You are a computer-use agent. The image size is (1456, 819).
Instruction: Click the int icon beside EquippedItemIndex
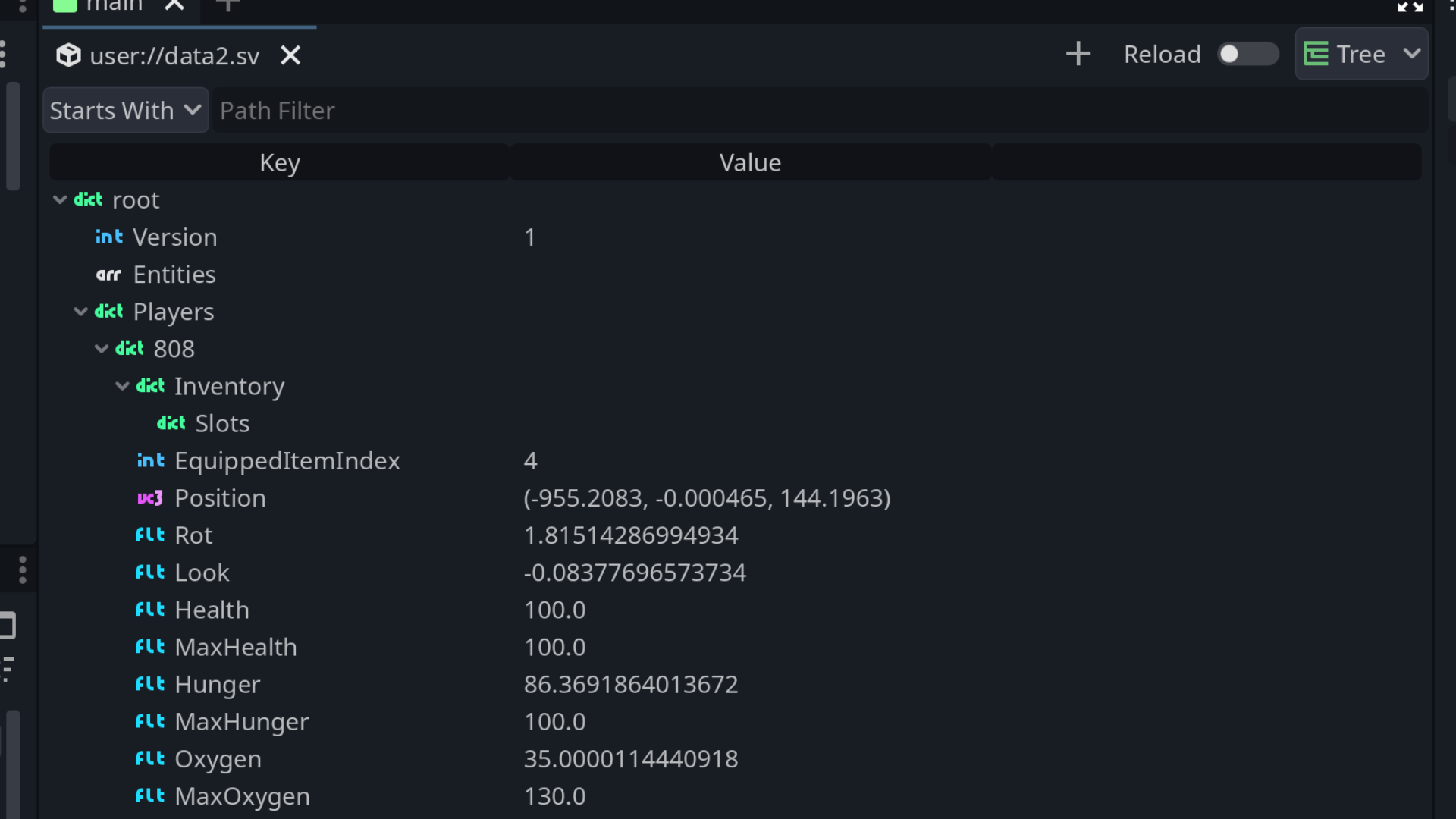(150, 461)
